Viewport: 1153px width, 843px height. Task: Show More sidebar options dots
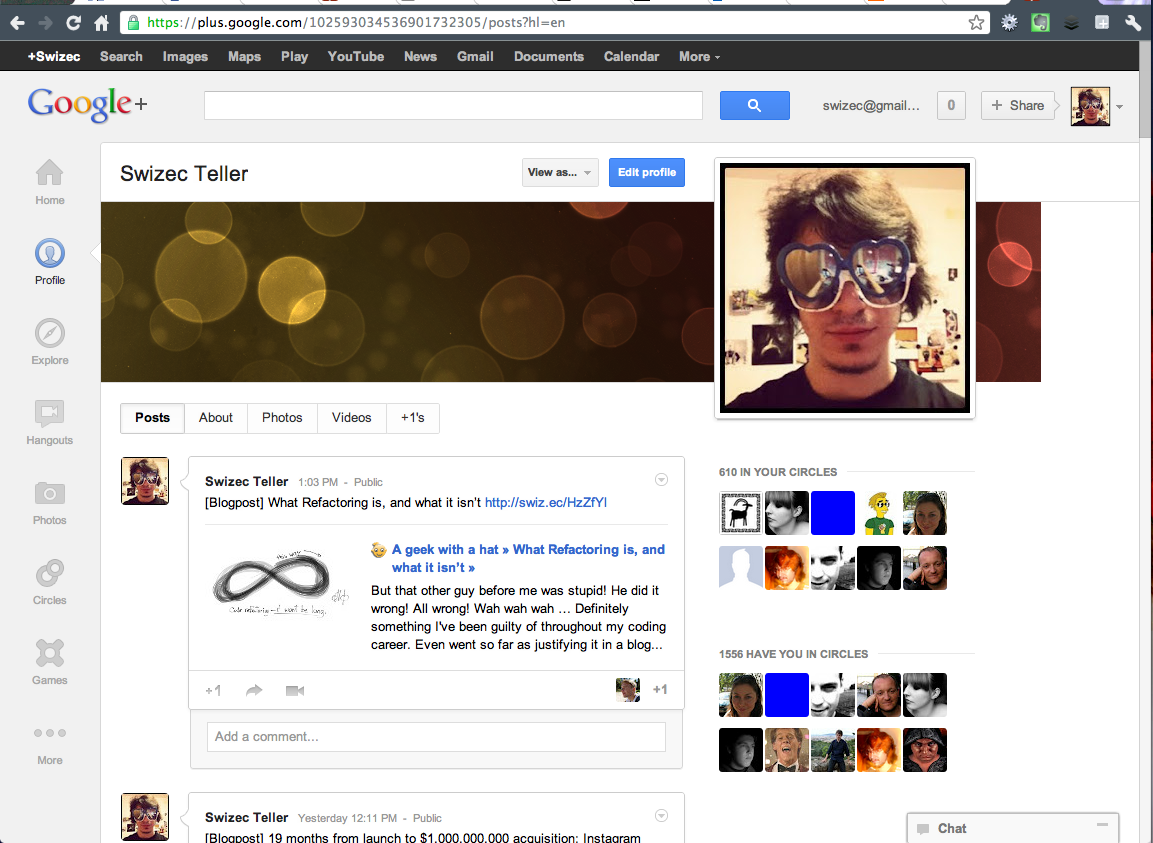50,744
